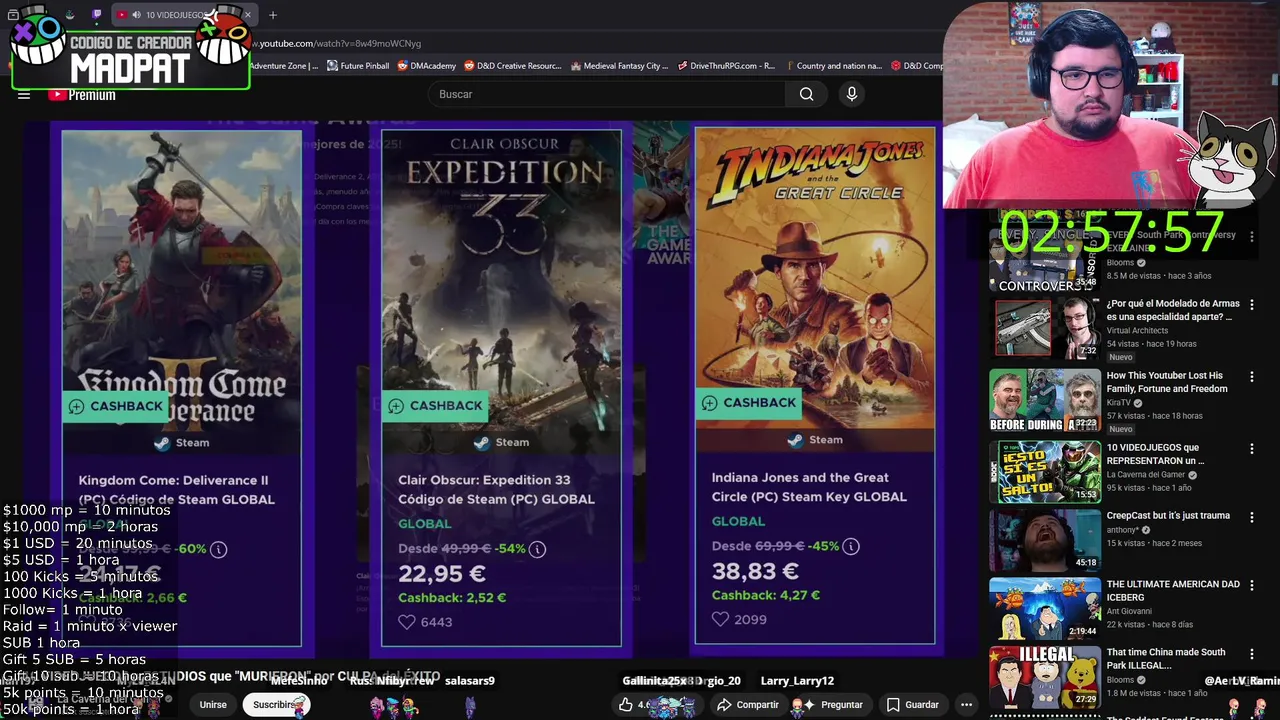Open the Medieval Fantasy City bookmark

point(618,66)
